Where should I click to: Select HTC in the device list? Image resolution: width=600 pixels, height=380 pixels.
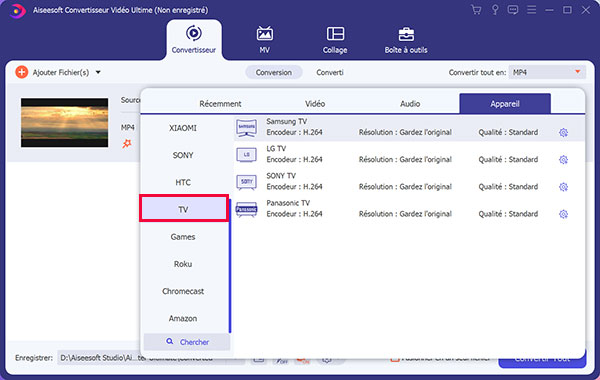click(183, 182)
